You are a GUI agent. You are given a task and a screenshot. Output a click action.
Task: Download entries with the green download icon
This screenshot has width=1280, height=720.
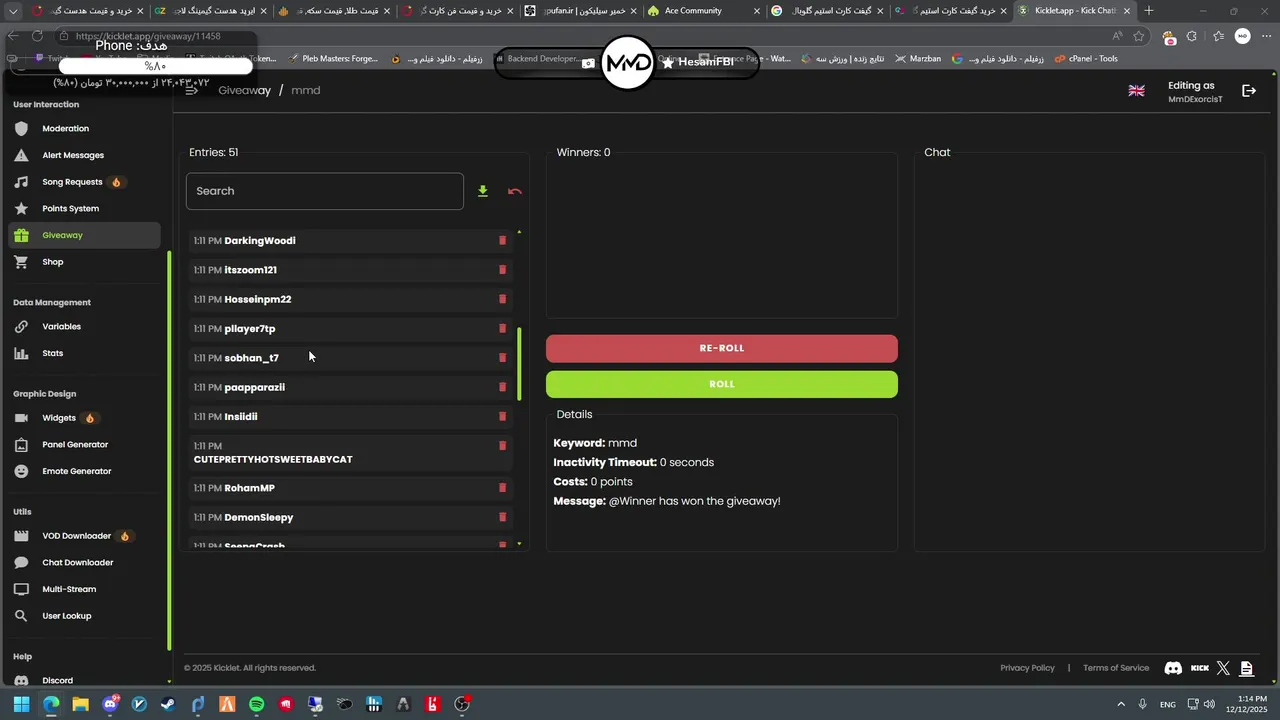482,191
